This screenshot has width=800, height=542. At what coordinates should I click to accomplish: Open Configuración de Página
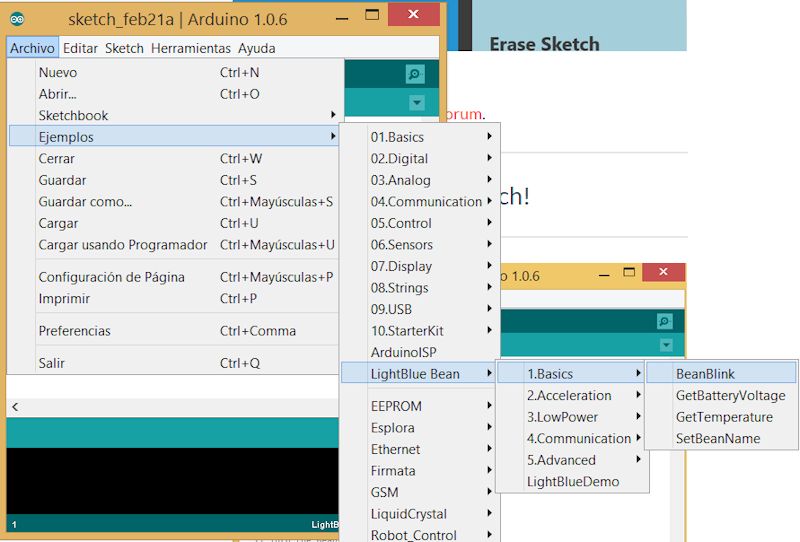click(173, 277)
